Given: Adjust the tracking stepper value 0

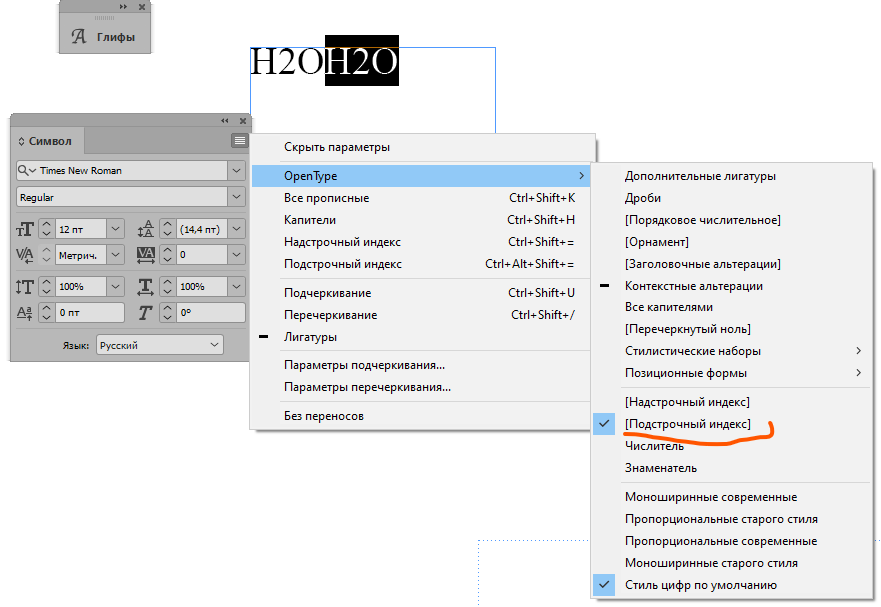Looking at the screenshot, I should [167, 255].
